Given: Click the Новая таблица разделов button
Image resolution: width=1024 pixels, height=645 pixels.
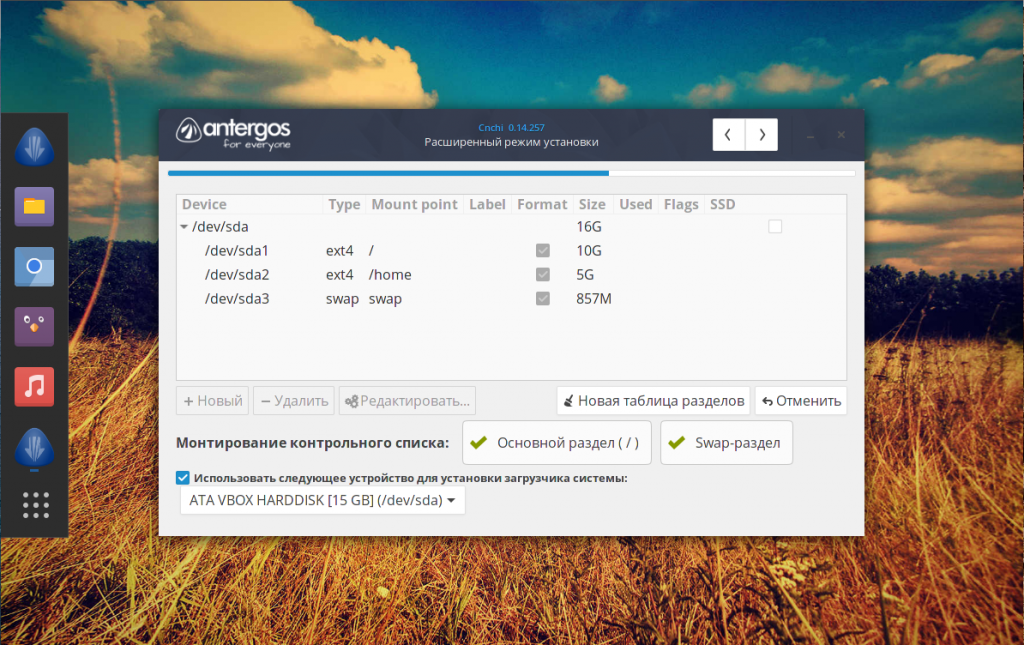Looking at the screenshot, I should click(652, 401).
